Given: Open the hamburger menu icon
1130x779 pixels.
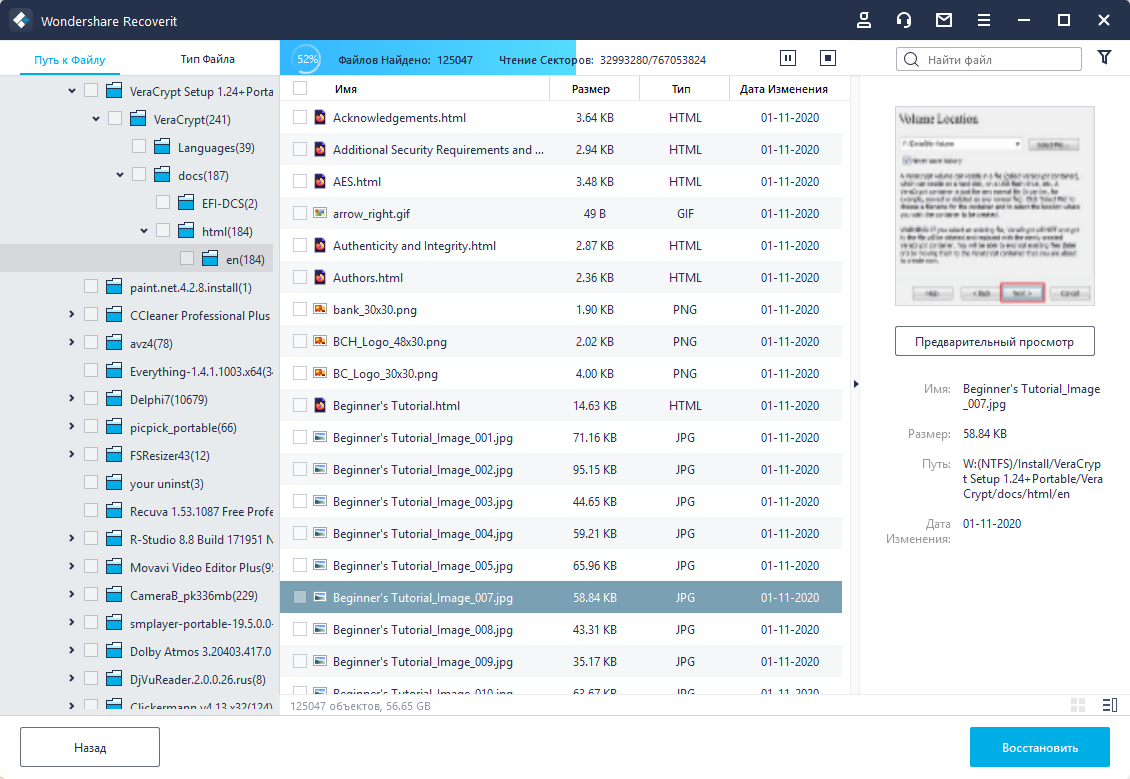Looking at the screenshot, I should tap(984, 20).
